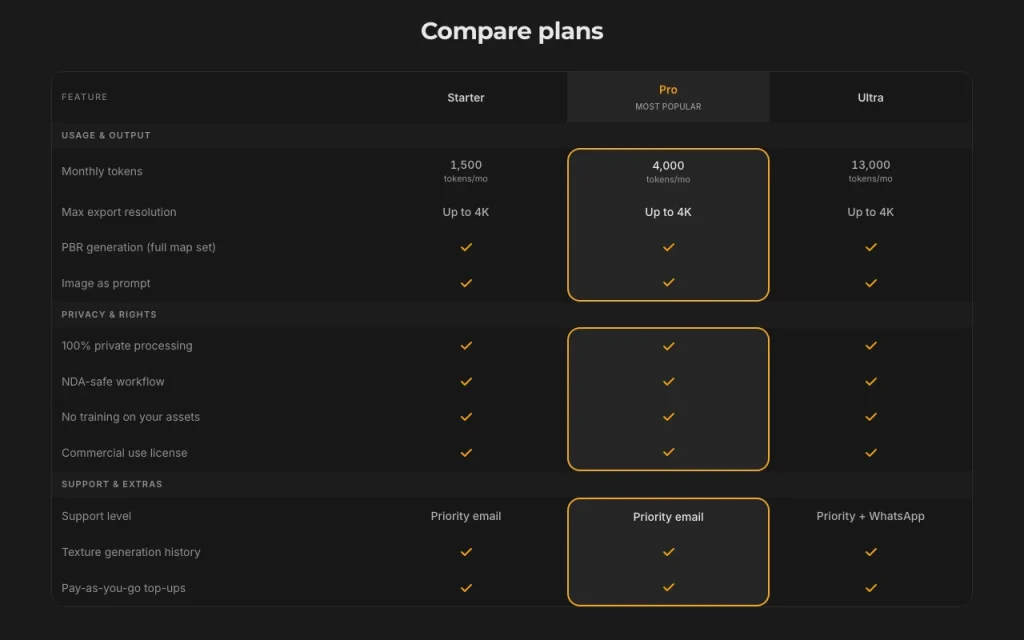The width and height of the screenshot is (1024, 640).
Task: Click the Monthly tokens feature label
Action: point(102,171)
